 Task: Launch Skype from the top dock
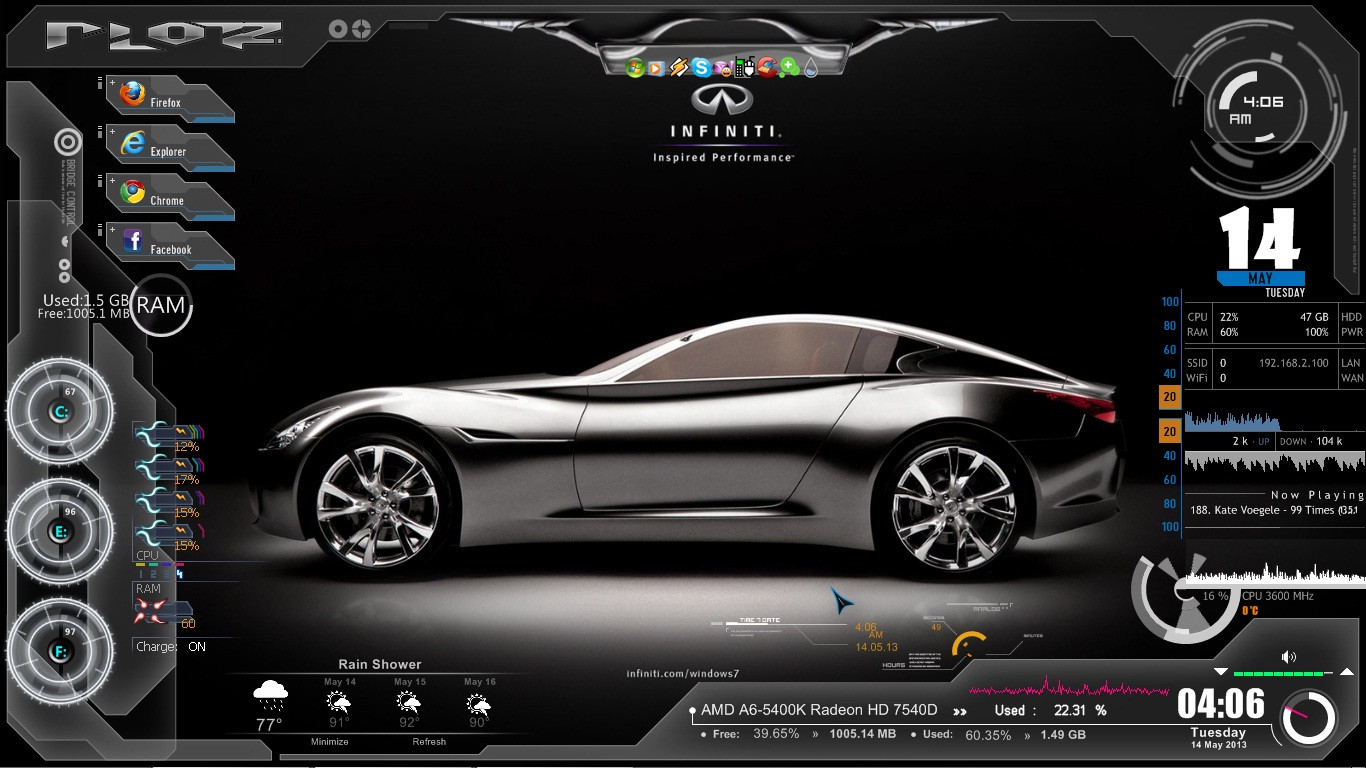coord(701,68)
